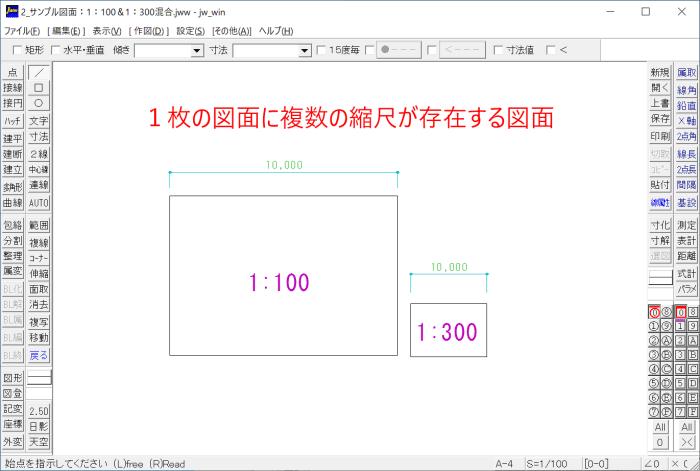700x471 pixels.
Task: Activate the 文字 text tool
Action: 39,121
